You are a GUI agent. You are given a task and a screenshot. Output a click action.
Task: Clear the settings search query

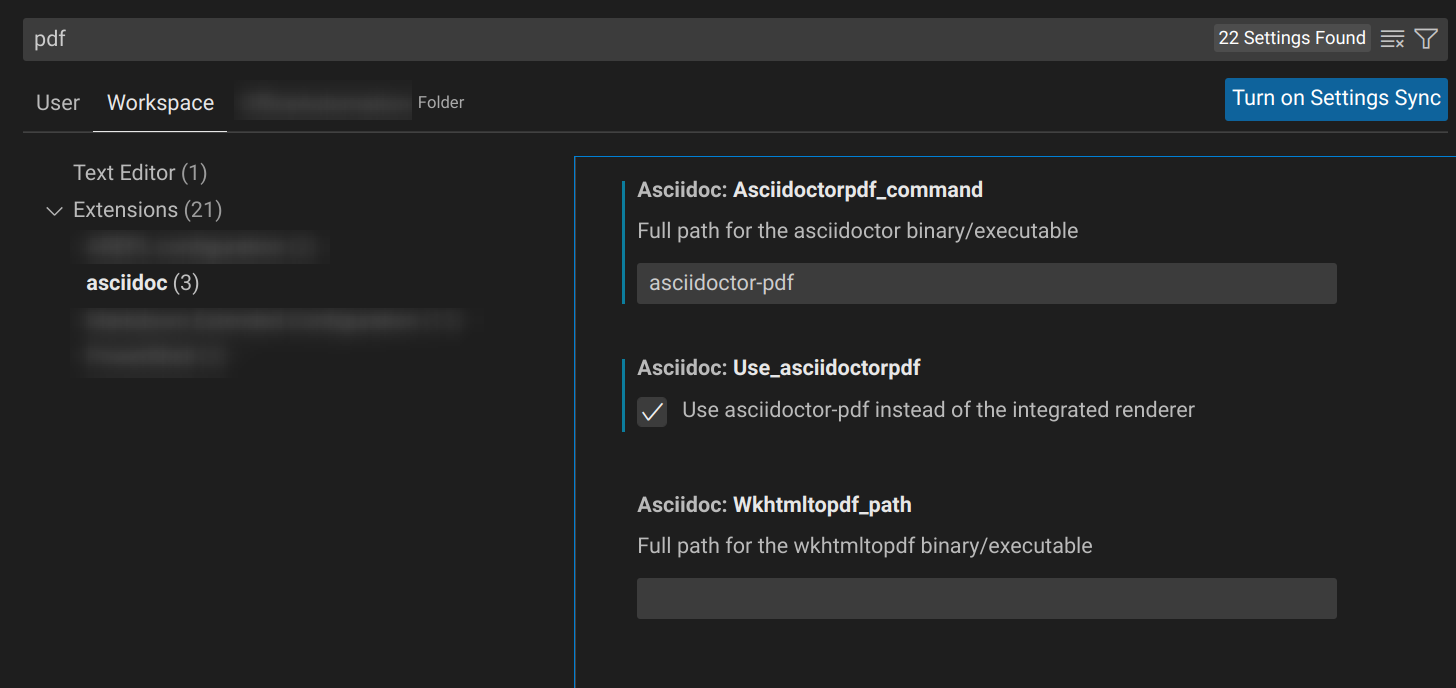coord(1392,38)
